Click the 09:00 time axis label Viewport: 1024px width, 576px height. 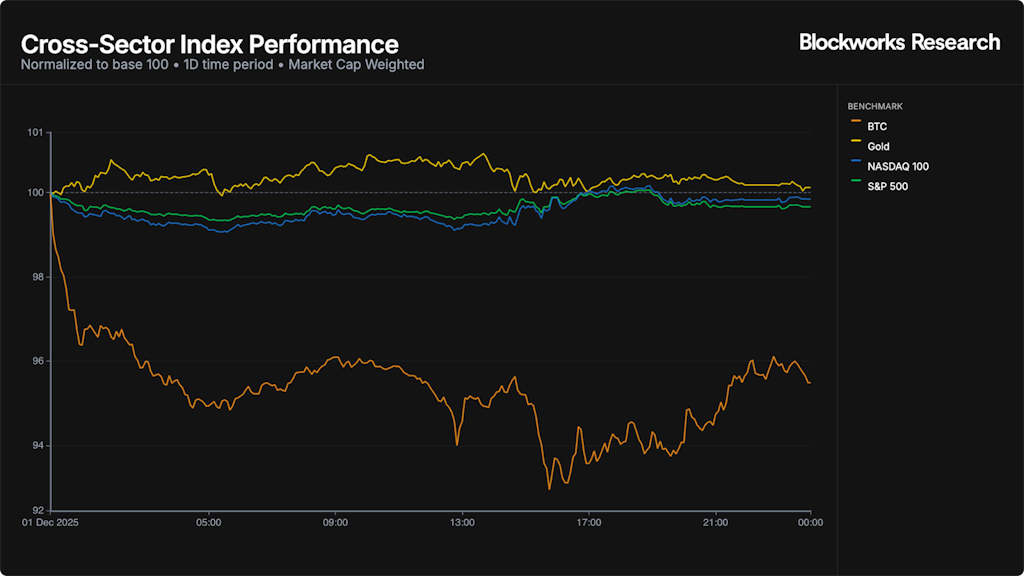point(335,522)
